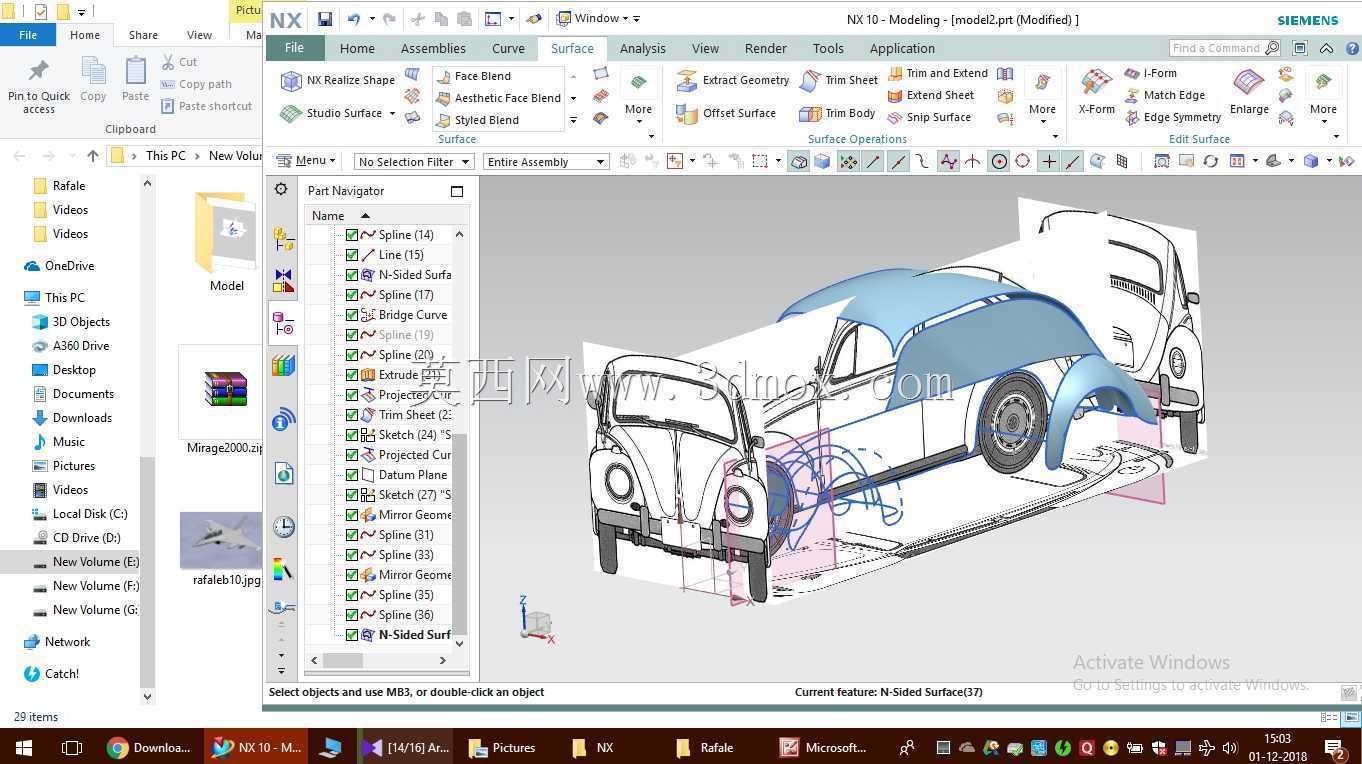Screen dimensions: 1362x764
Task: Expand More in Surface Operations group
Action: pyautogui.click(x=1042, y=96)
